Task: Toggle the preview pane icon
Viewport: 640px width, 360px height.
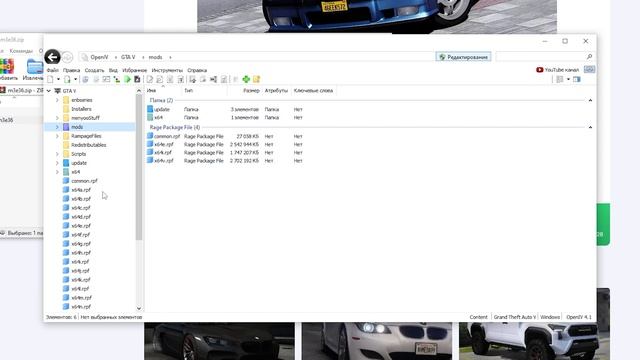Action: coord(576,79)
